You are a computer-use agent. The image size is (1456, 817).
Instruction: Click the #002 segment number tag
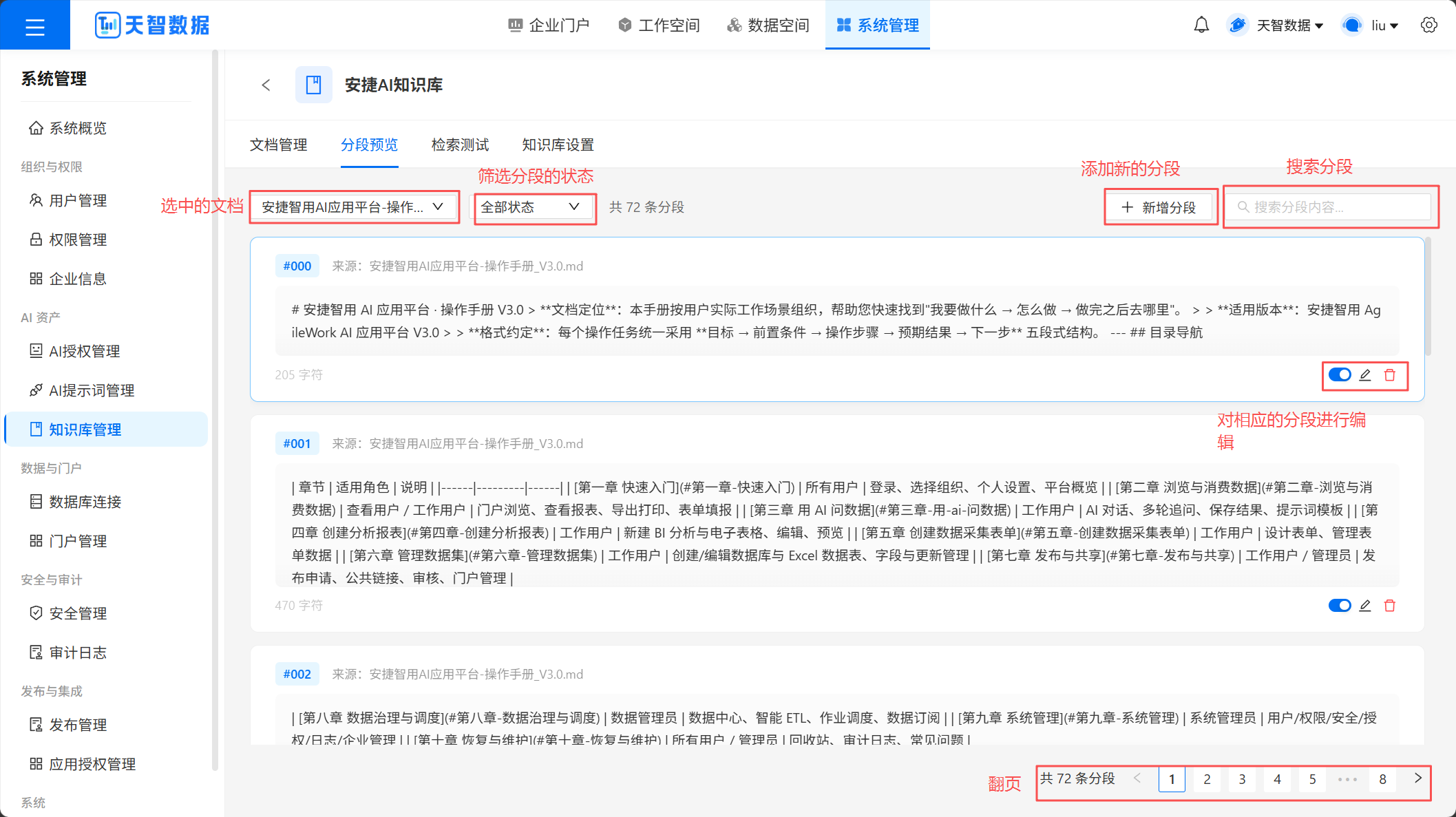297,675
